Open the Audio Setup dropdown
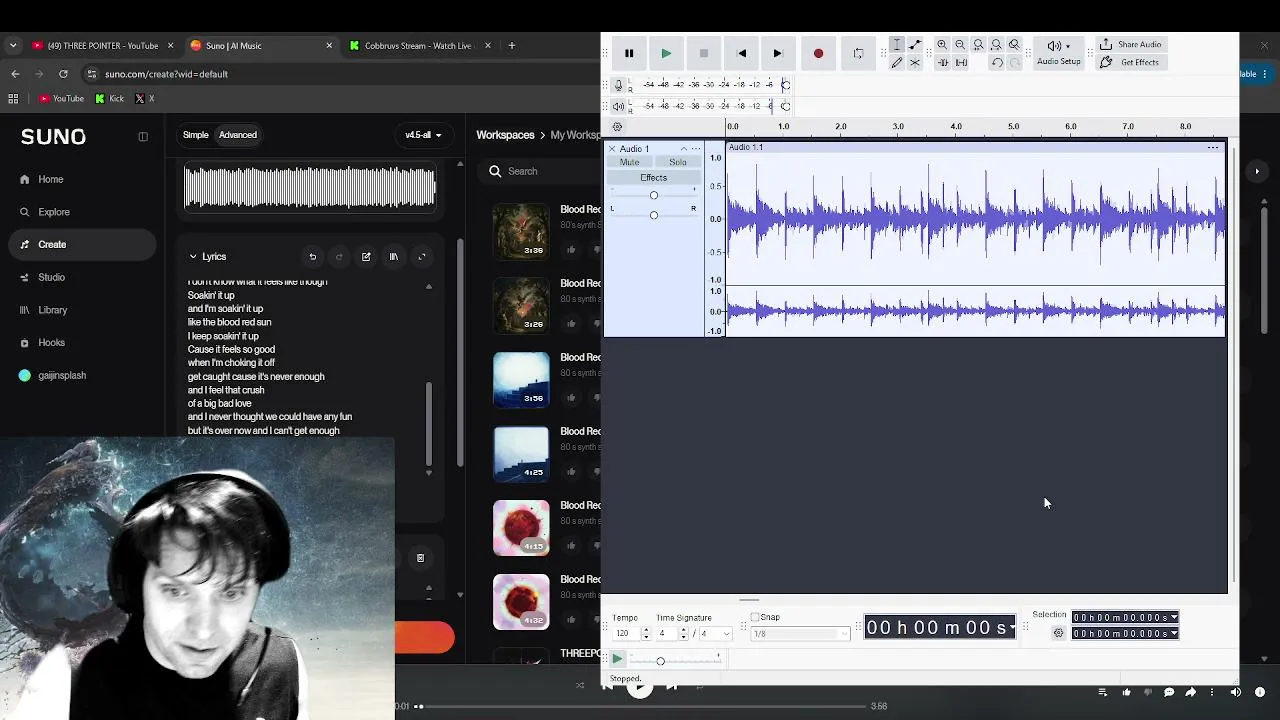 1058,53
